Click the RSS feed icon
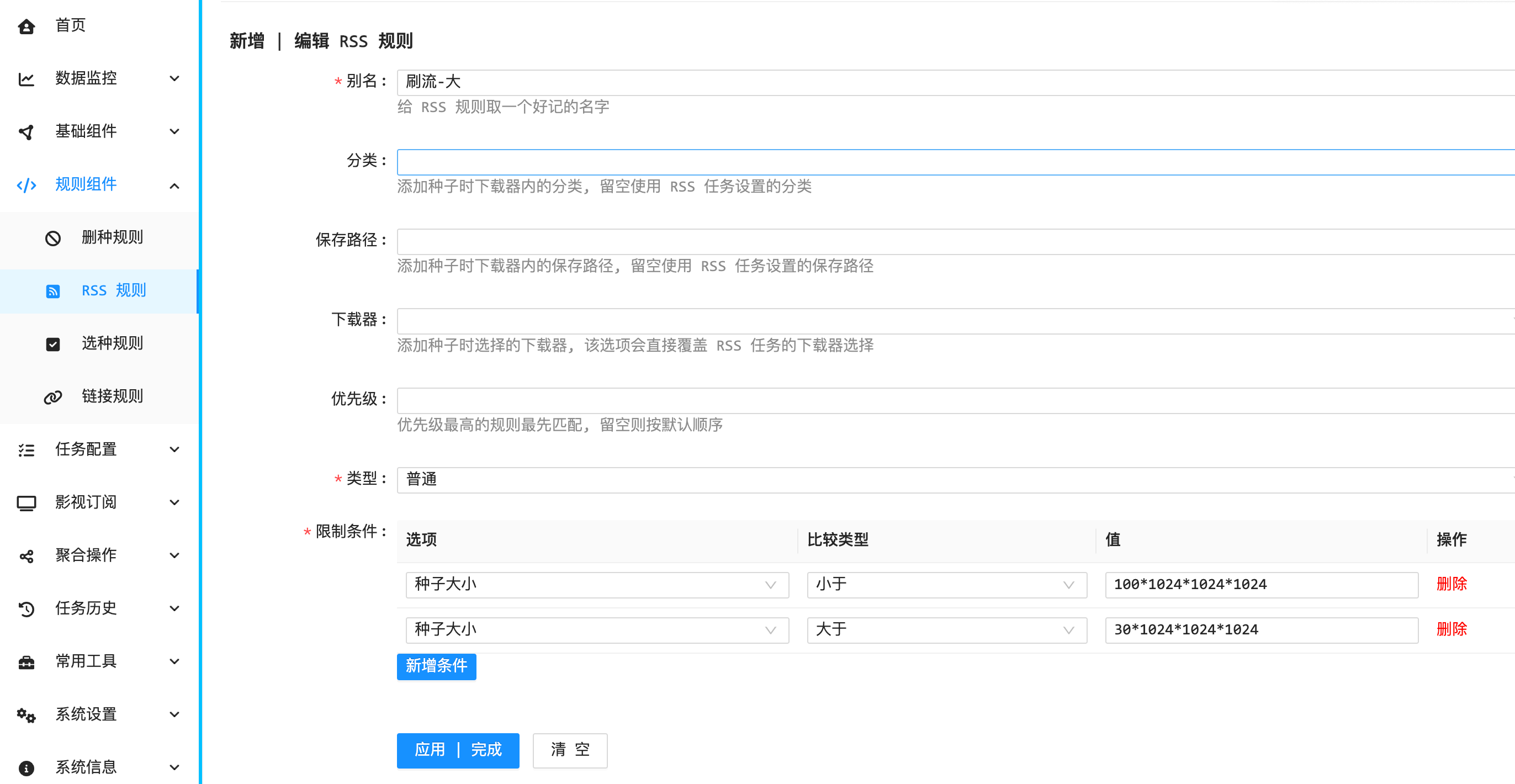The image size is (1515, 784). click(53, 291)
